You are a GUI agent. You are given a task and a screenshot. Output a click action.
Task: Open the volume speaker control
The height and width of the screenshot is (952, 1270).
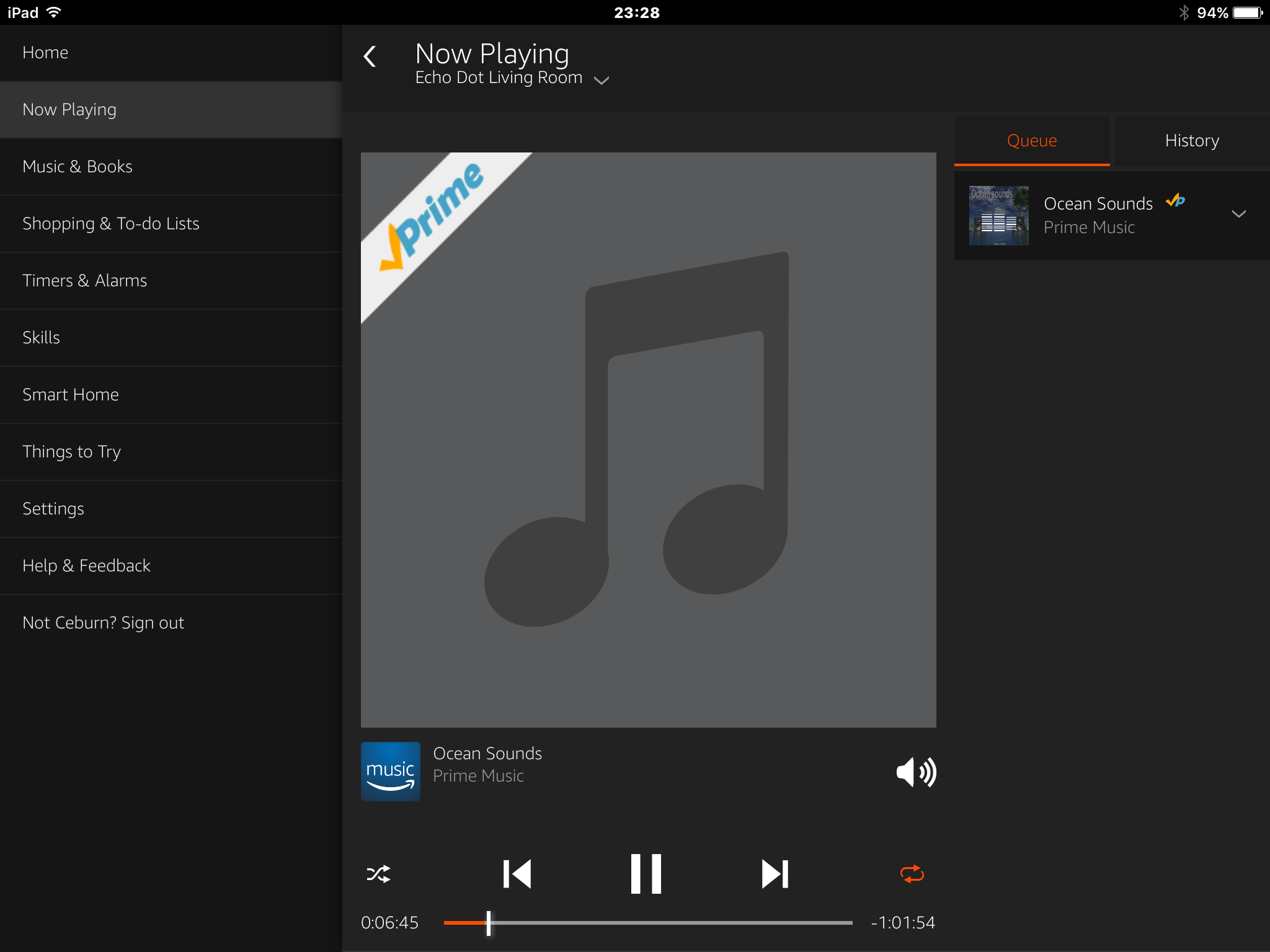coord(916,772)
